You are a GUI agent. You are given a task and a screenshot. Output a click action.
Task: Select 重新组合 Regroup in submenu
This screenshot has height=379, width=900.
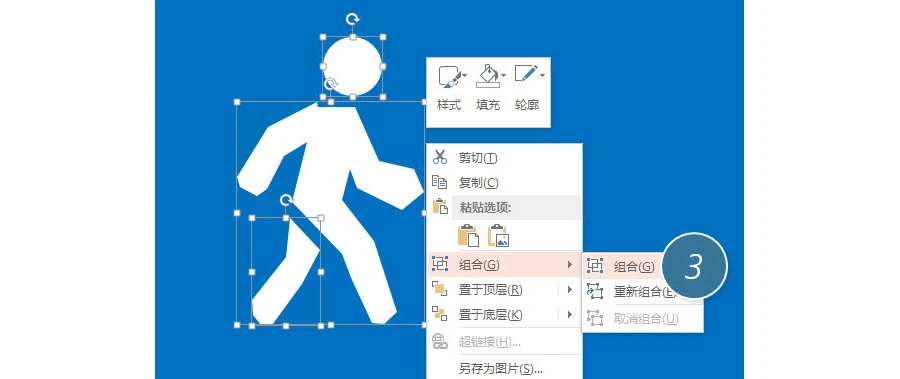[645, 292]
